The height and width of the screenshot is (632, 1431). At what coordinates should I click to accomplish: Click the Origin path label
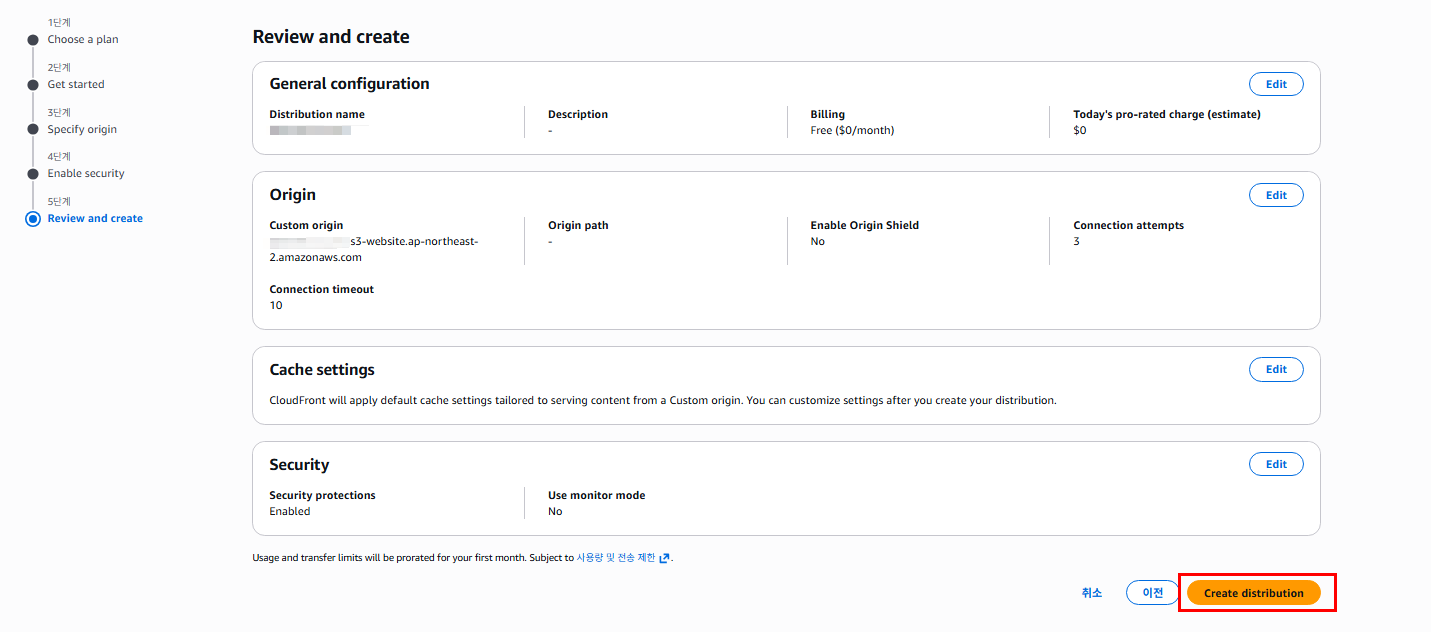pos(579,226)
